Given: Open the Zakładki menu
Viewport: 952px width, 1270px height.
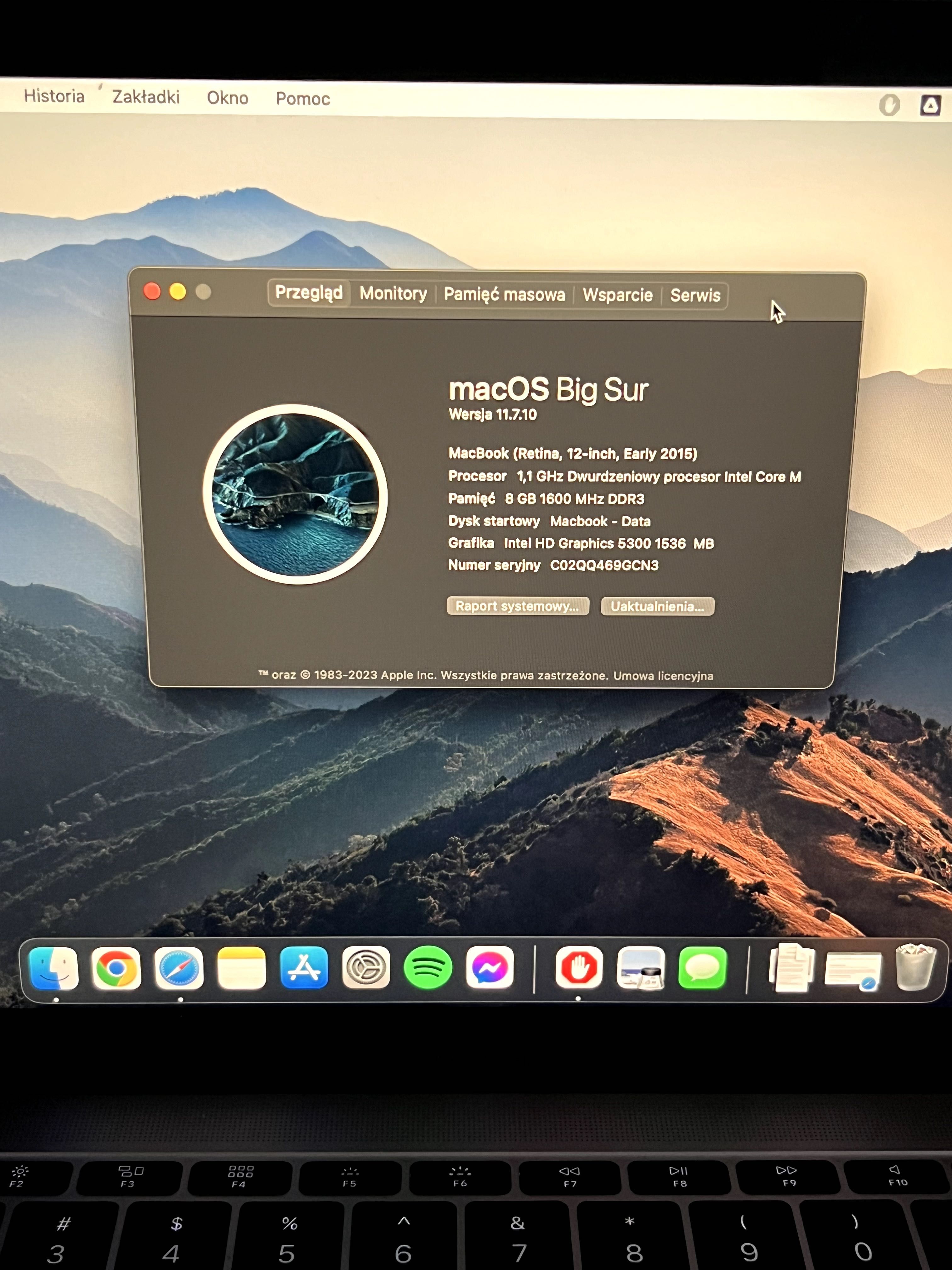Looking at the screenshot, I should [146, 97].
